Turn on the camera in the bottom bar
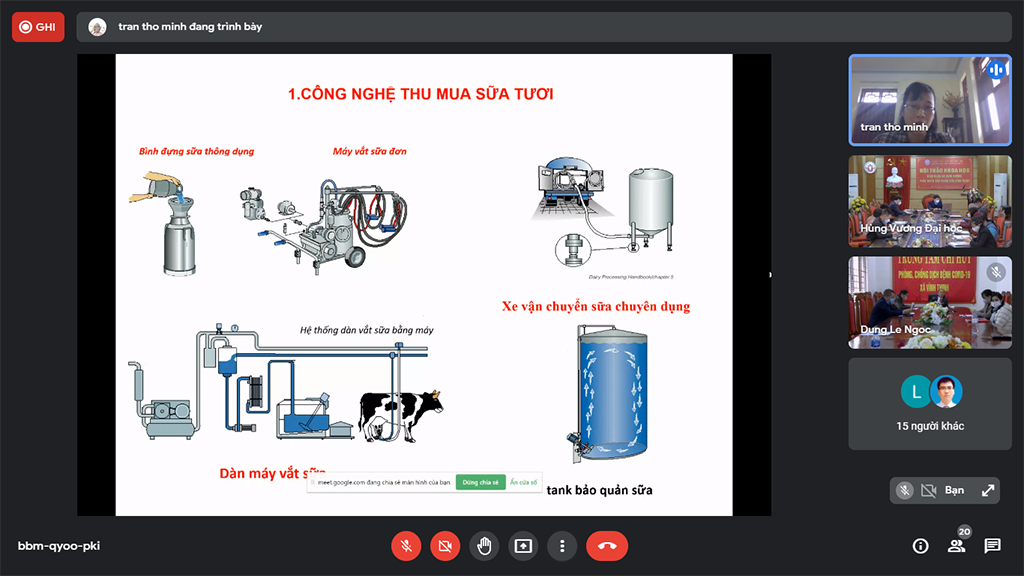The width and height of the screenshot is (1024, 576). point(445,546)
